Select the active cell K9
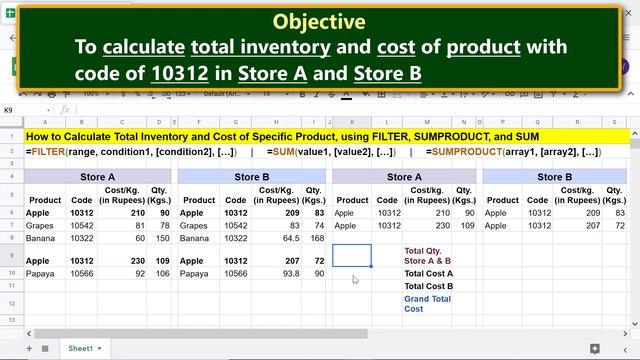640x360 pixels. click(352, 256)
